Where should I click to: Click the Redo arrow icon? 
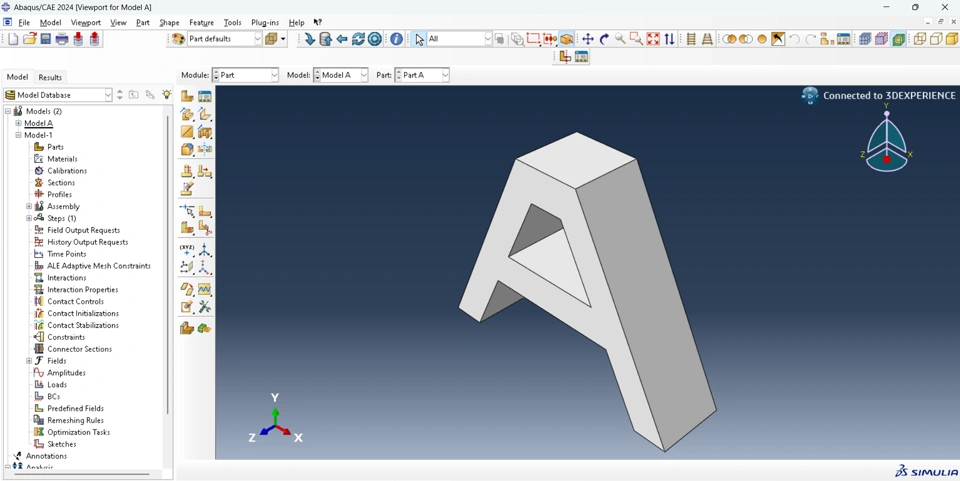(811, 39)
